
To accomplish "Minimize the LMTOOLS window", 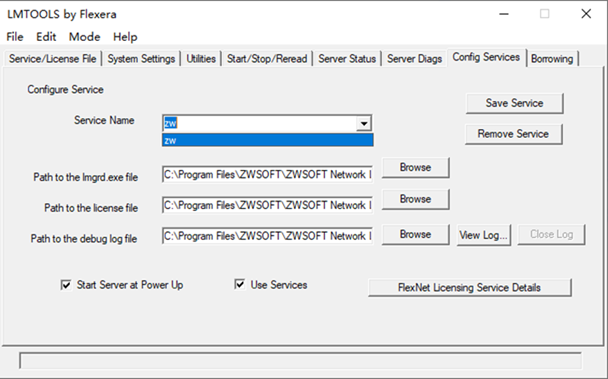I will coord(504,14).
